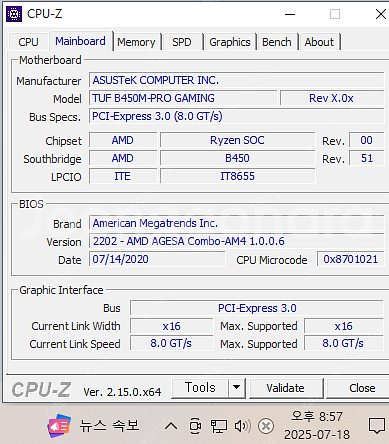The height and width of the screenshot is (444, 389).
Task: Open the About tab
Action: 319,42
